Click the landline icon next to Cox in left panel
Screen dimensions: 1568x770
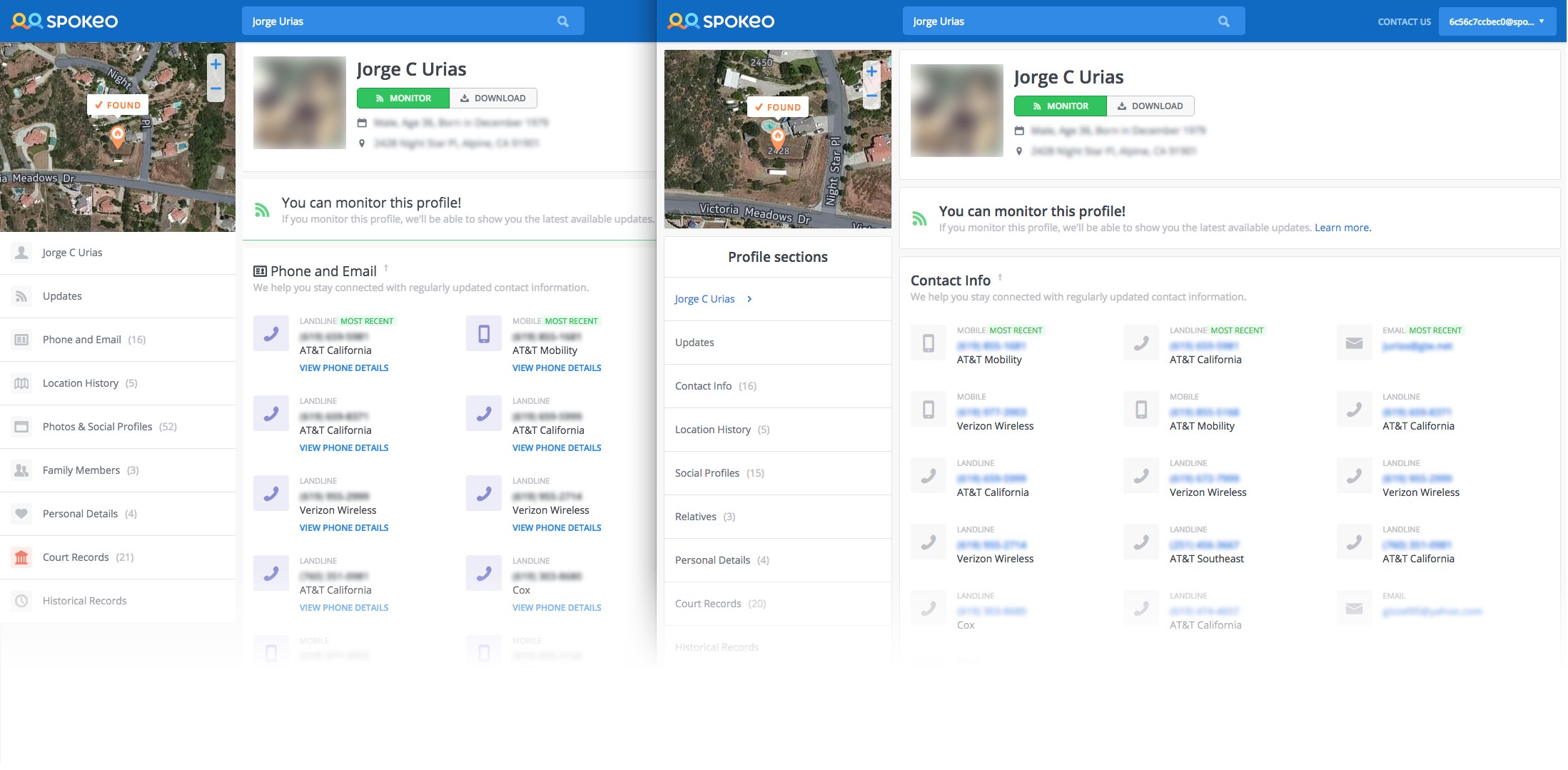[484, 573]
